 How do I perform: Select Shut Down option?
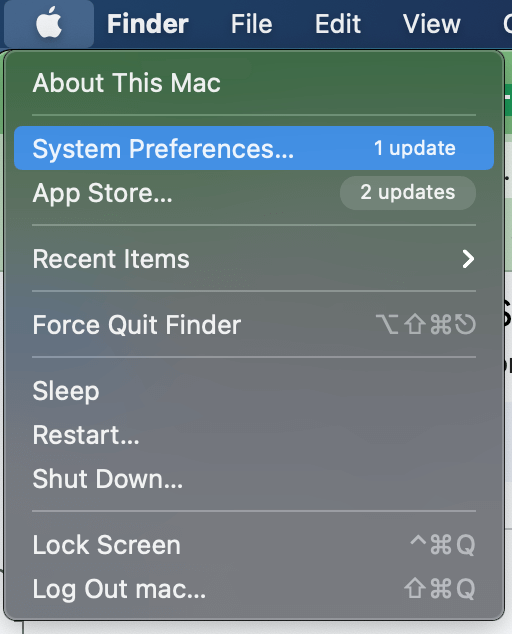click(254, 479)
